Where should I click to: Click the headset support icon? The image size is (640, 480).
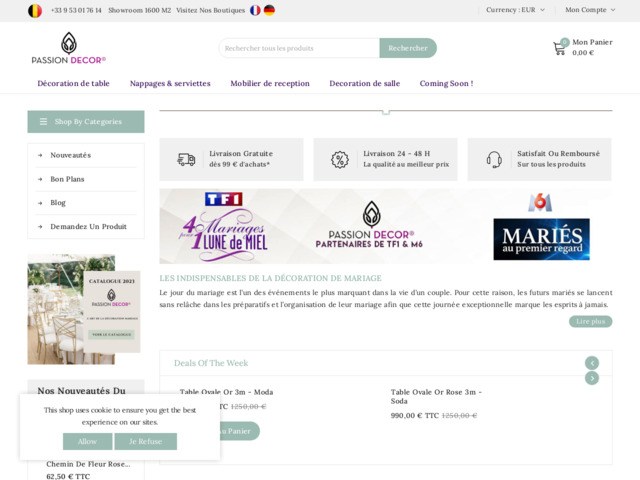coord(494,159)
